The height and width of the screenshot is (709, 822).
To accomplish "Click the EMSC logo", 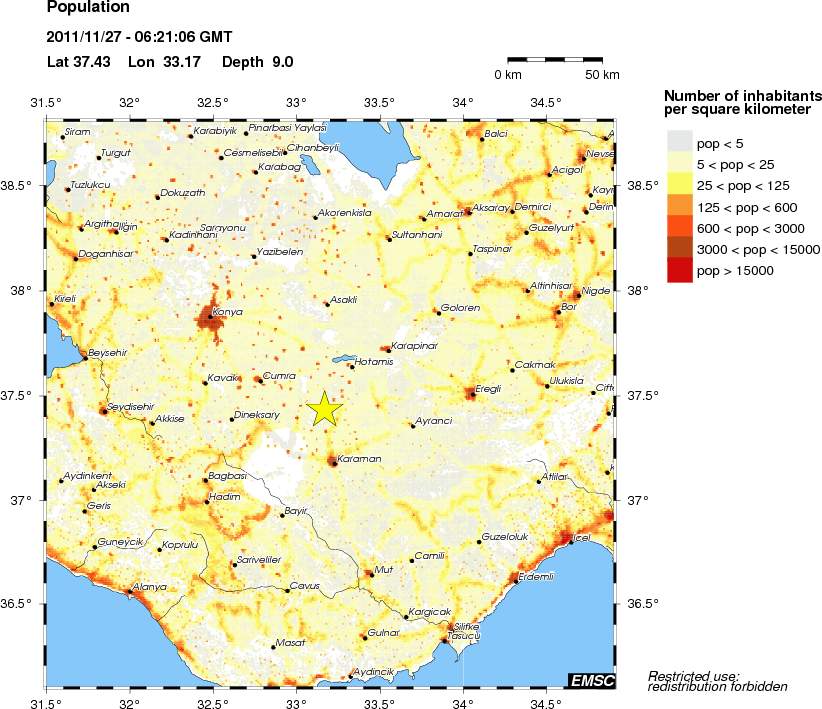I will tap(591, 681).
